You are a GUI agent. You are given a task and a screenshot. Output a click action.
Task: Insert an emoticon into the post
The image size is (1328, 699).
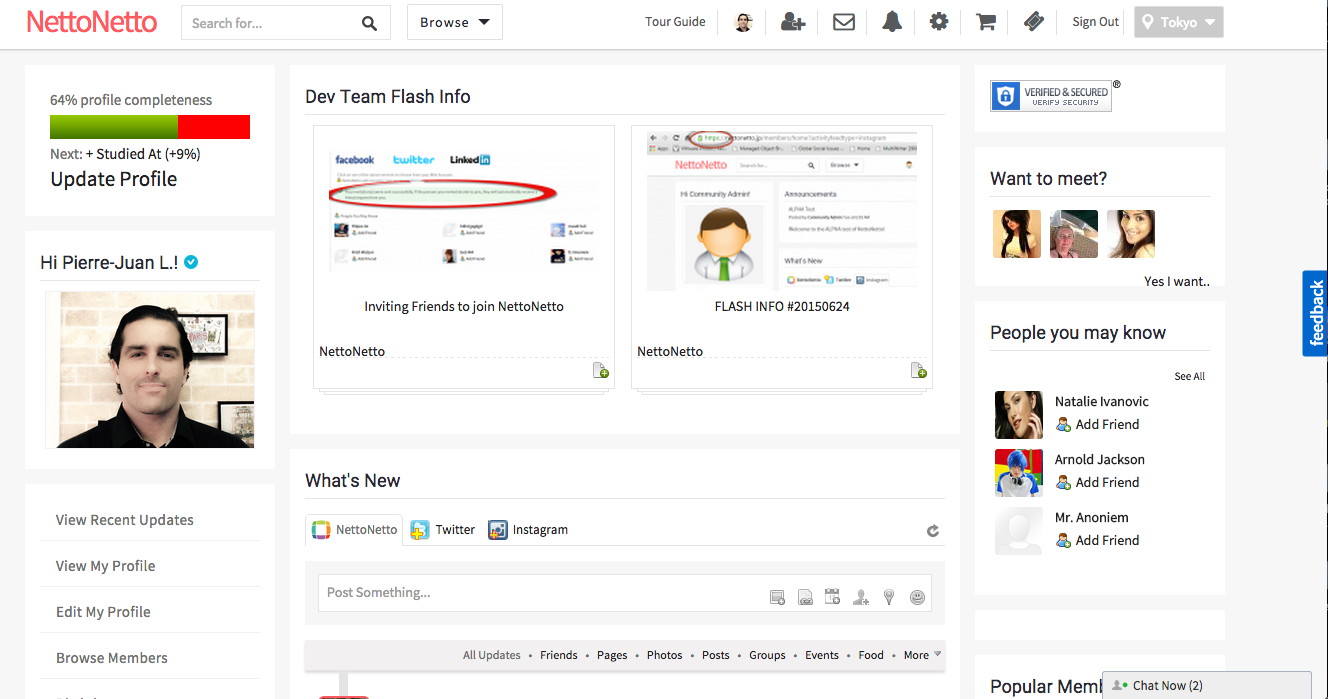[917, 598]
